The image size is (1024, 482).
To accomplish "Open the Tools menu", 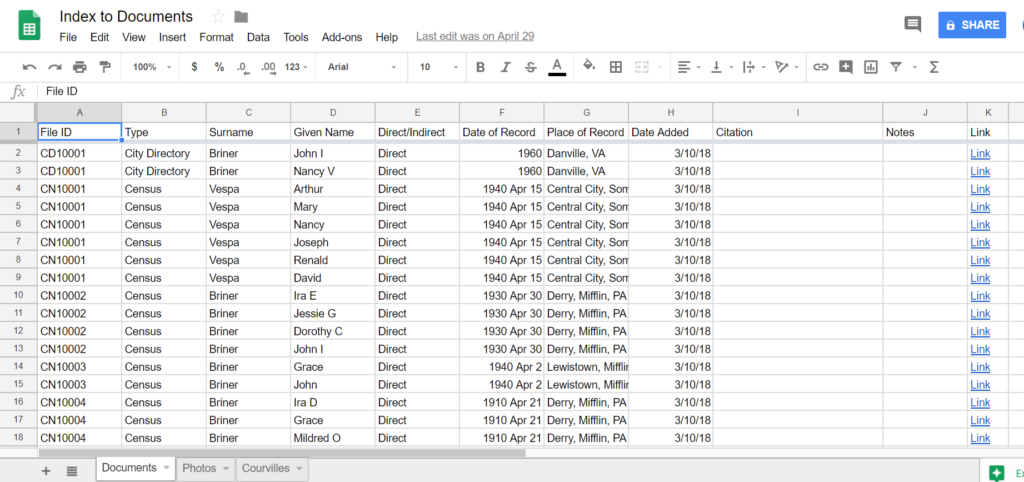I will (x=296, y=37).
